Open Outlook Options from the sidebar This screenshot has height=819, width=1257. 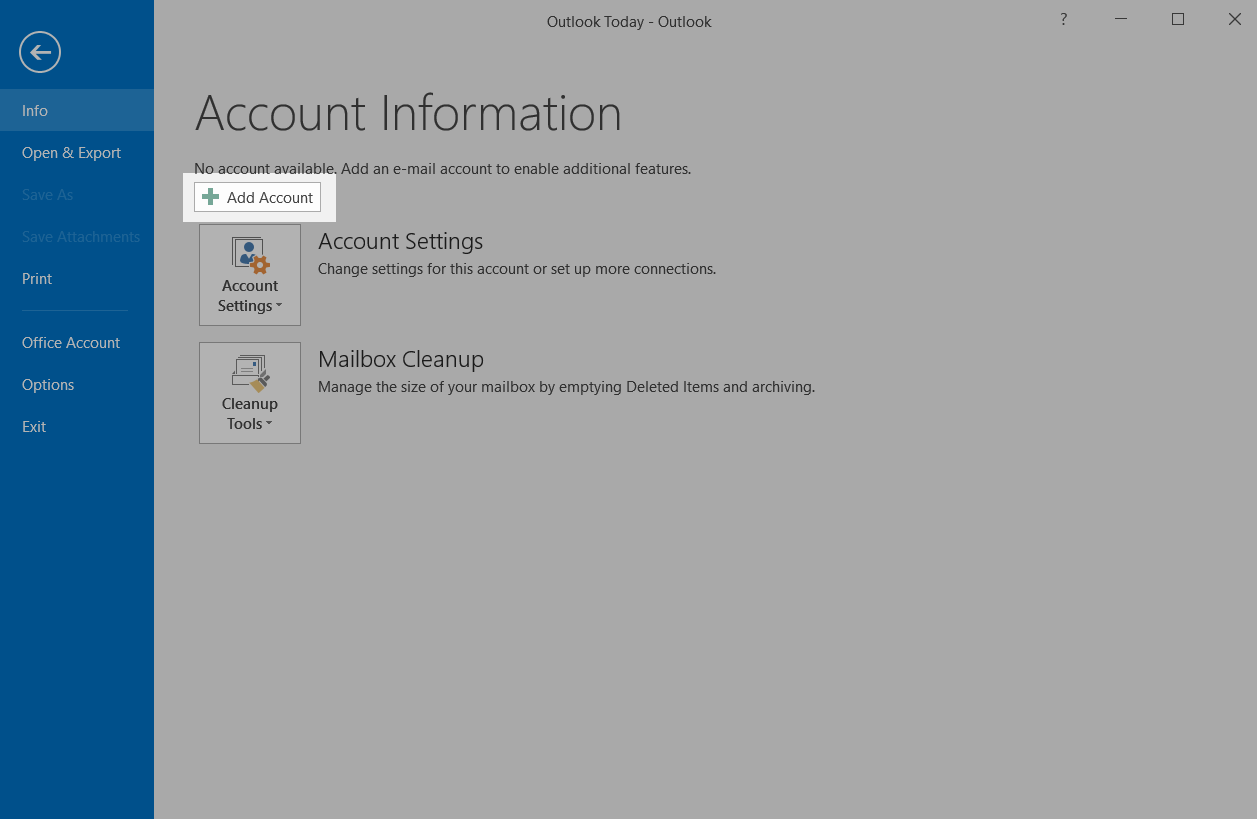48,385
